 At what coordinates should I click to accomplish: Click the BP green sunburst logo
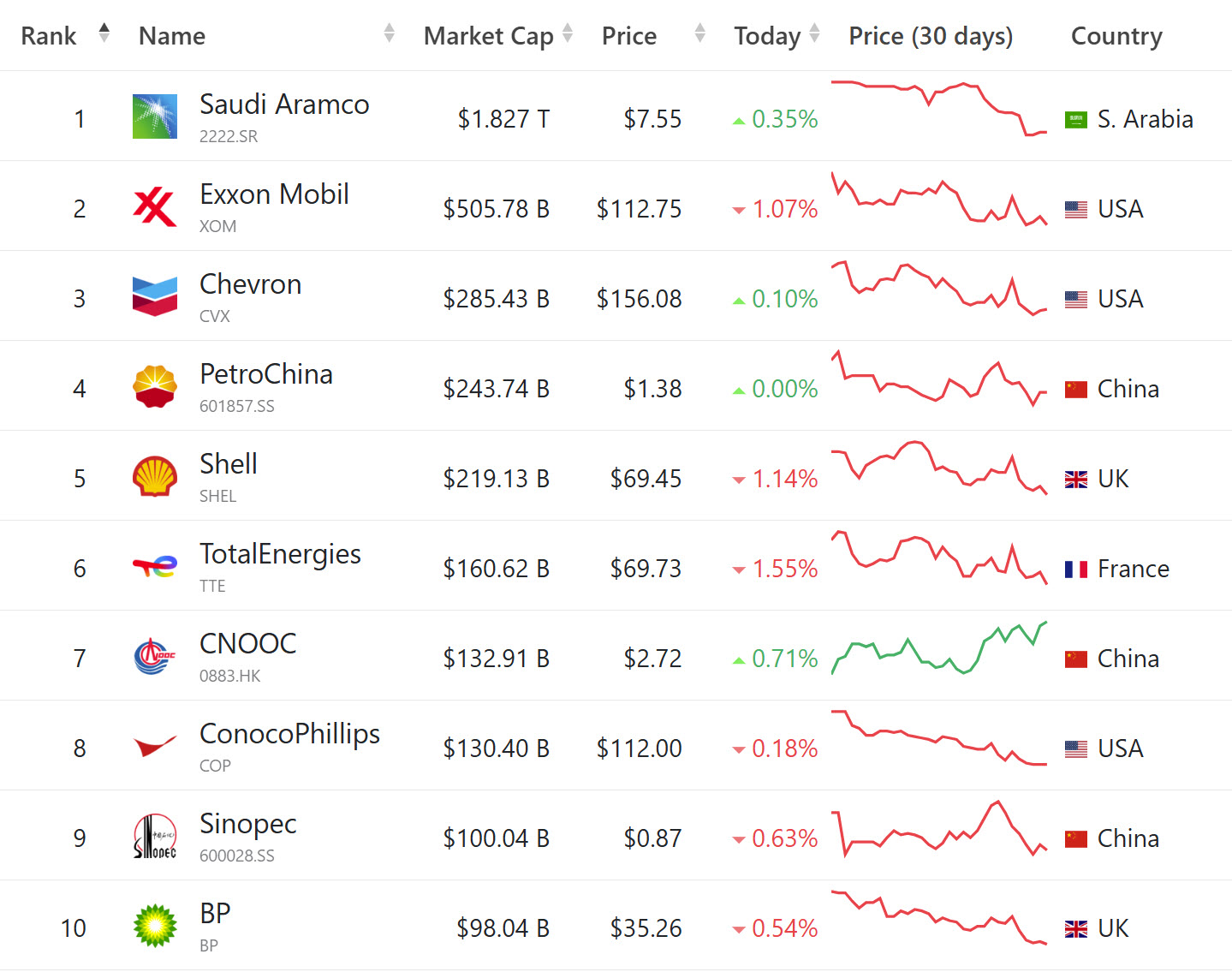155,926
